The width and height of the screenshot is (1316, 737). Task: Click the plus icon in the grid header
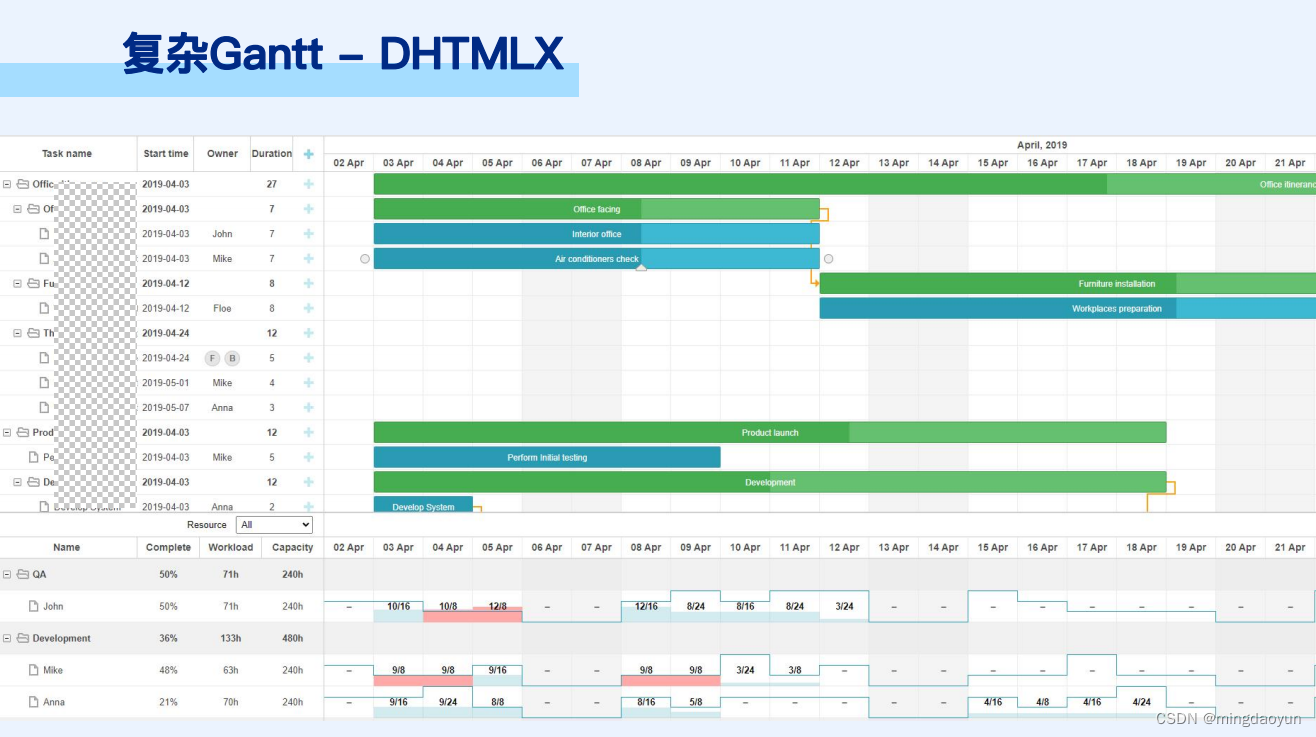click(x=308, y=154)
